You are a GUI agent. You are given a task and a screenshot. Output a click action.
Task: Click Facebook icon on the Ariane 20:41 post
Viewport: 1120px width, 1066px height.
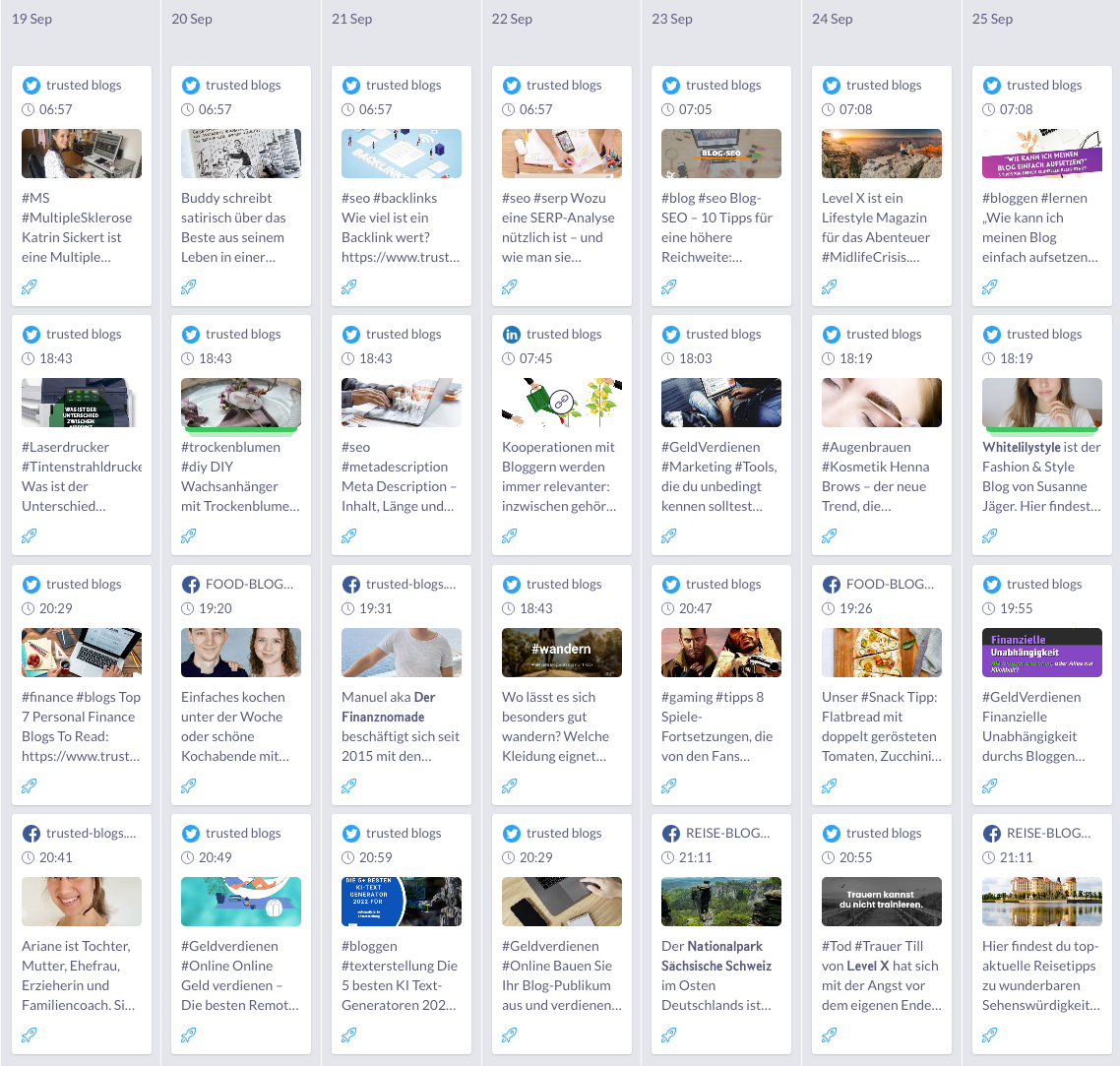(31, 834)
